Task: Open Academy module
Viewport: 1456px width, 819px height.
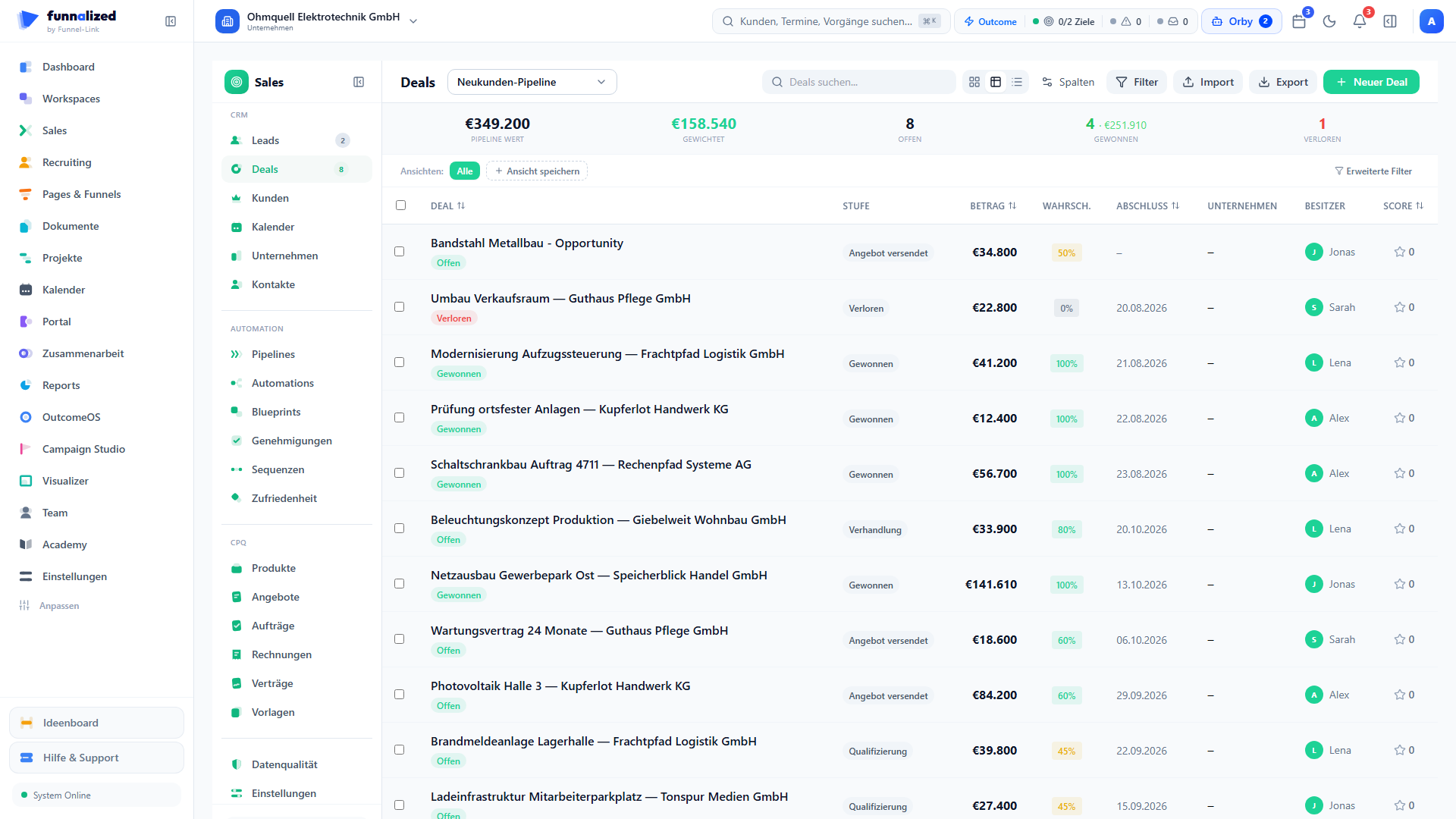Action: [x=97, y=544]
